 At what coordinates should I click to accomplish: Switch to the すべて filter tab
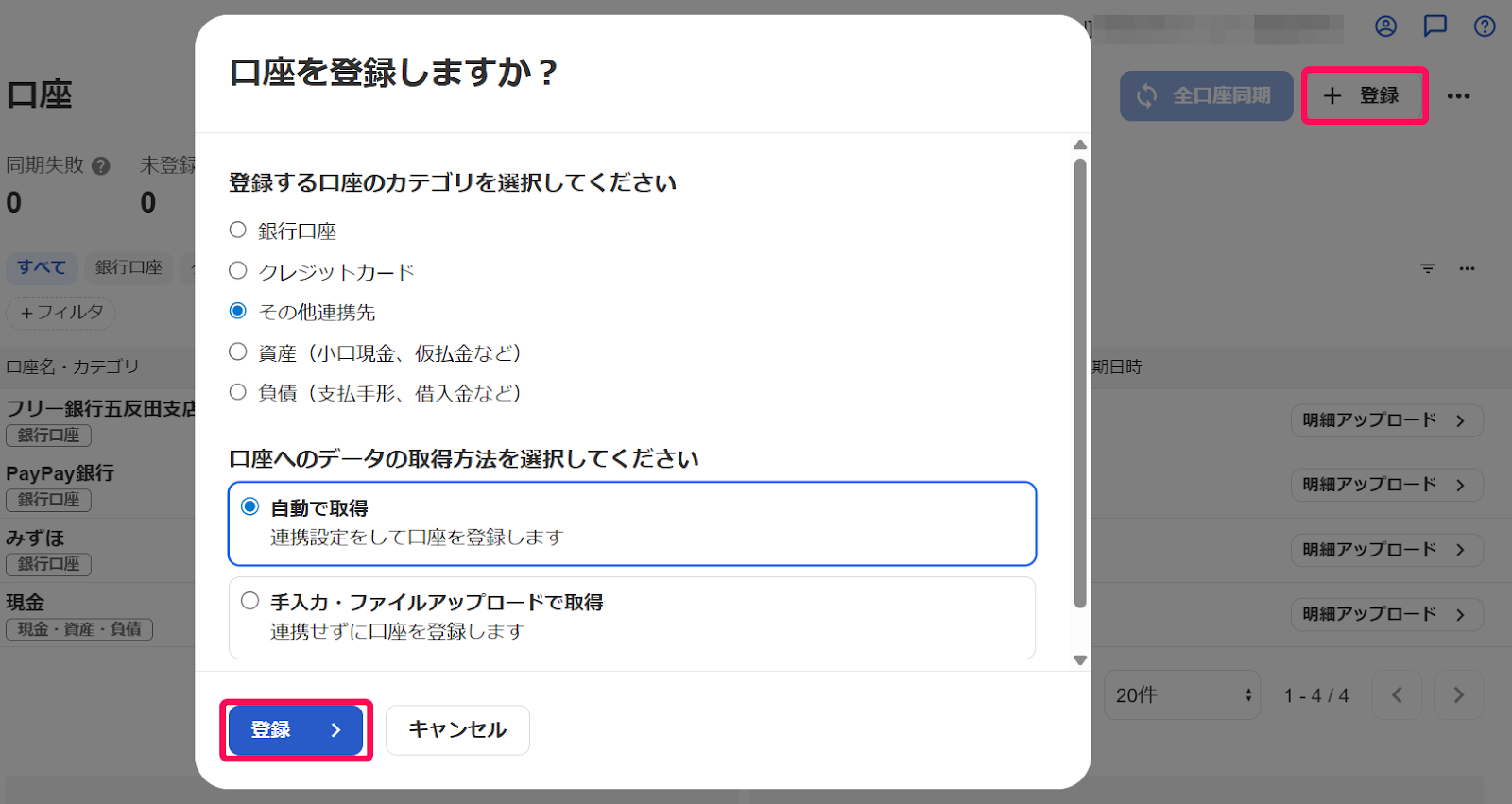point(42,268)
